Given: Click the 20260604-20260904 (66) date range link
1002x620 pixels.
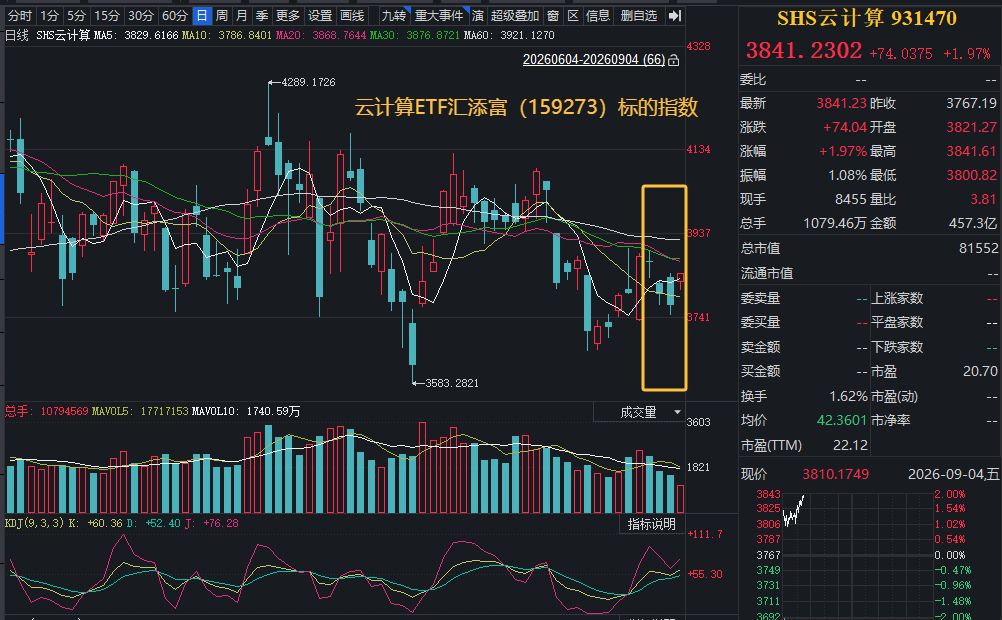Looking at the screenshot, I should coord(594,59).
